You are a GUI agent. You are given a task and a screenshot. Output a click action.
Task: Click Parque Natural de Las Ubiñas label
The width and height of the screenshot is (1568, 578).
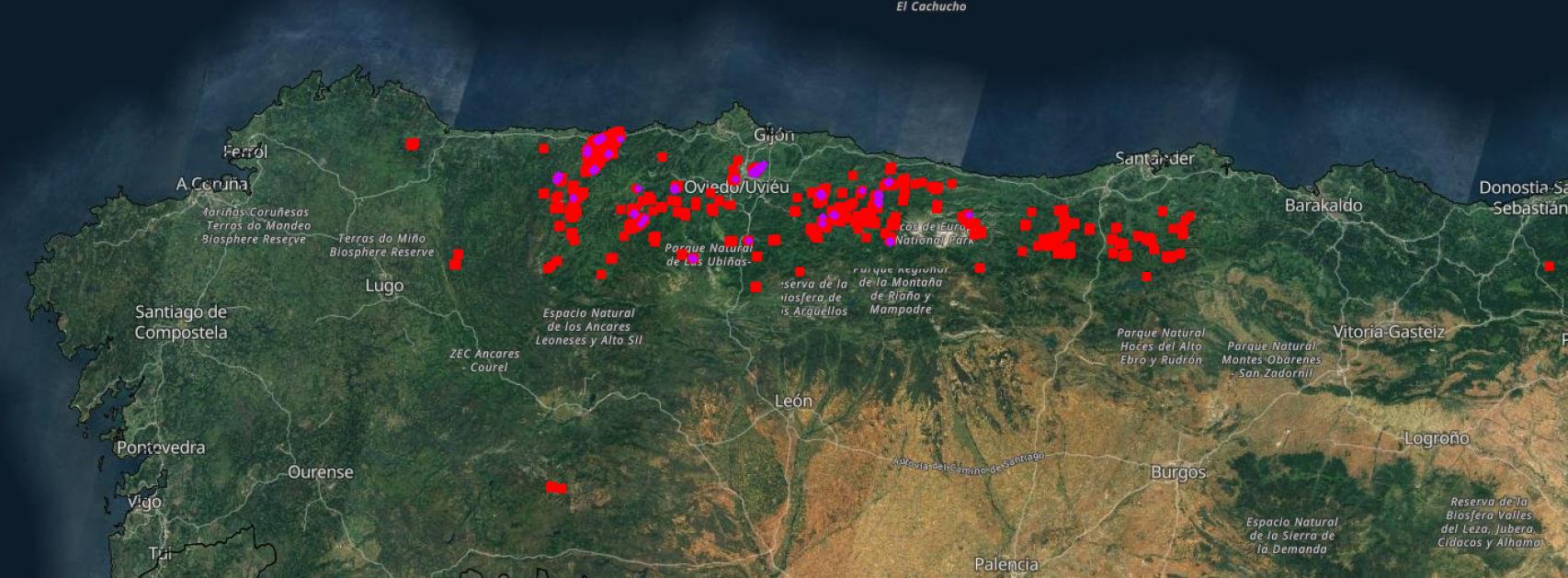click(710, 255)
